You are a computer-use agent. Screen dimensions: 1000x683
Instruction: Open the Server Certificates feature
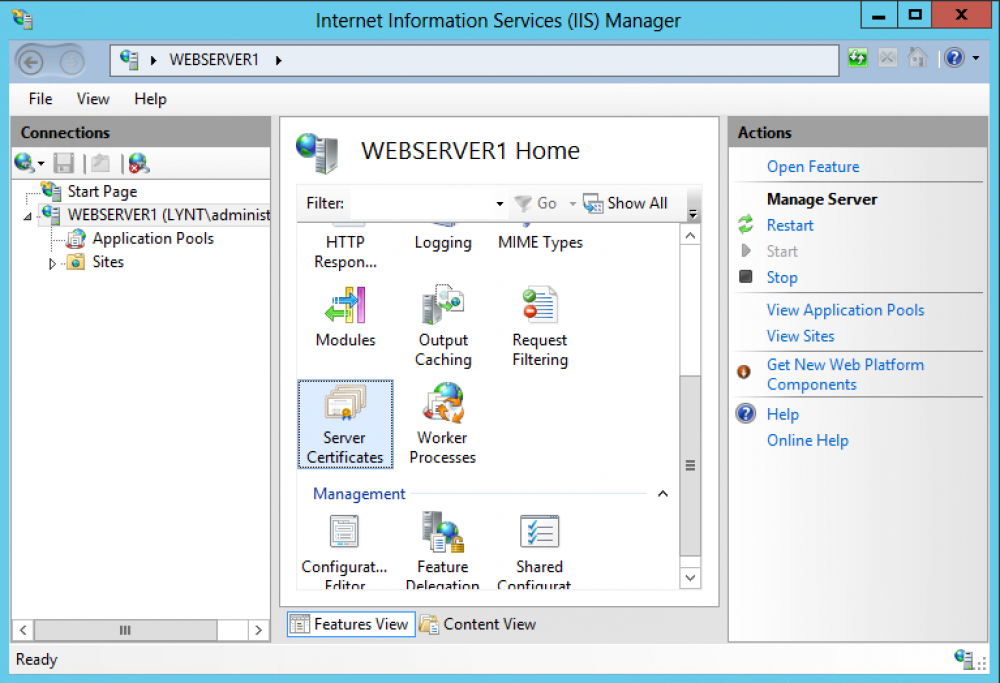pos(345,424)
